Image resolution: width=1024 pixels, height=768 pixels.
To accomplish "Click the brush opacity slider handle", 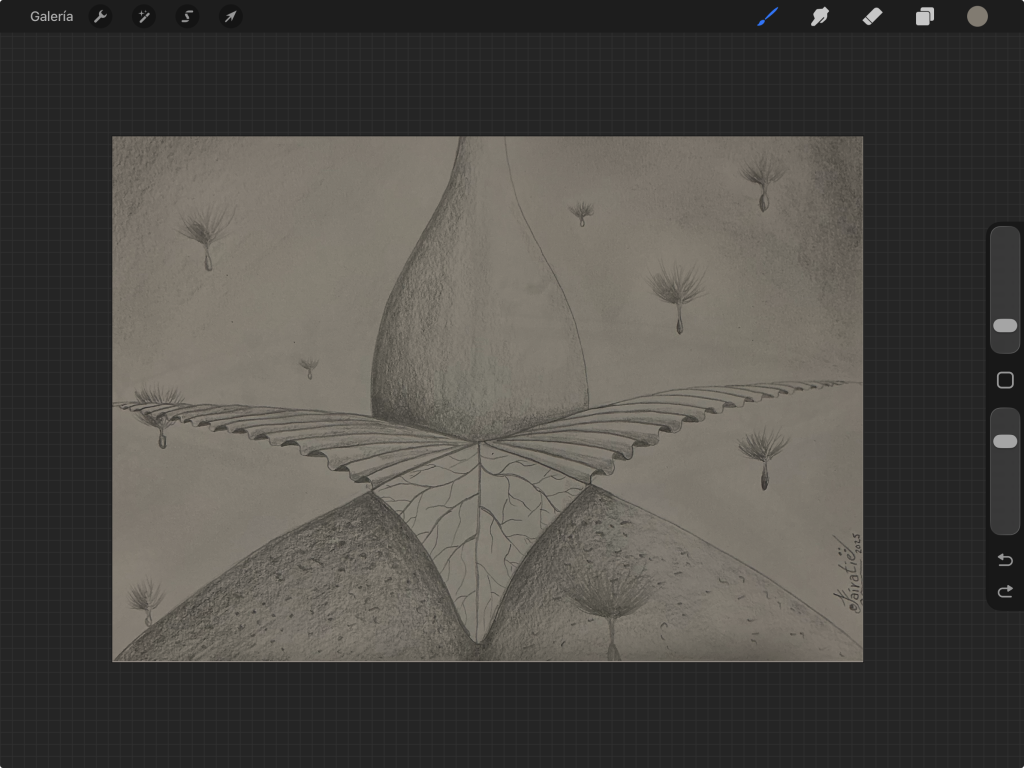I will coord(1005,441).
